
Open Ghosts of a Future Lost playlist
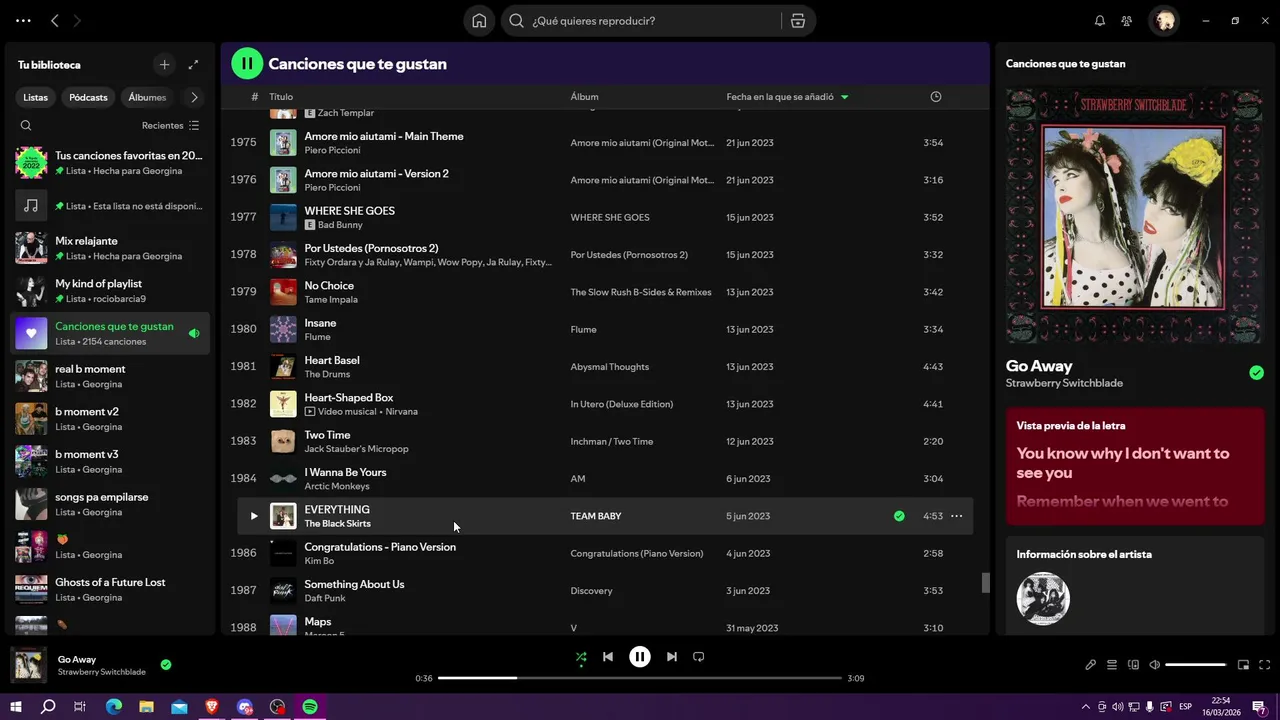[111, 589]
